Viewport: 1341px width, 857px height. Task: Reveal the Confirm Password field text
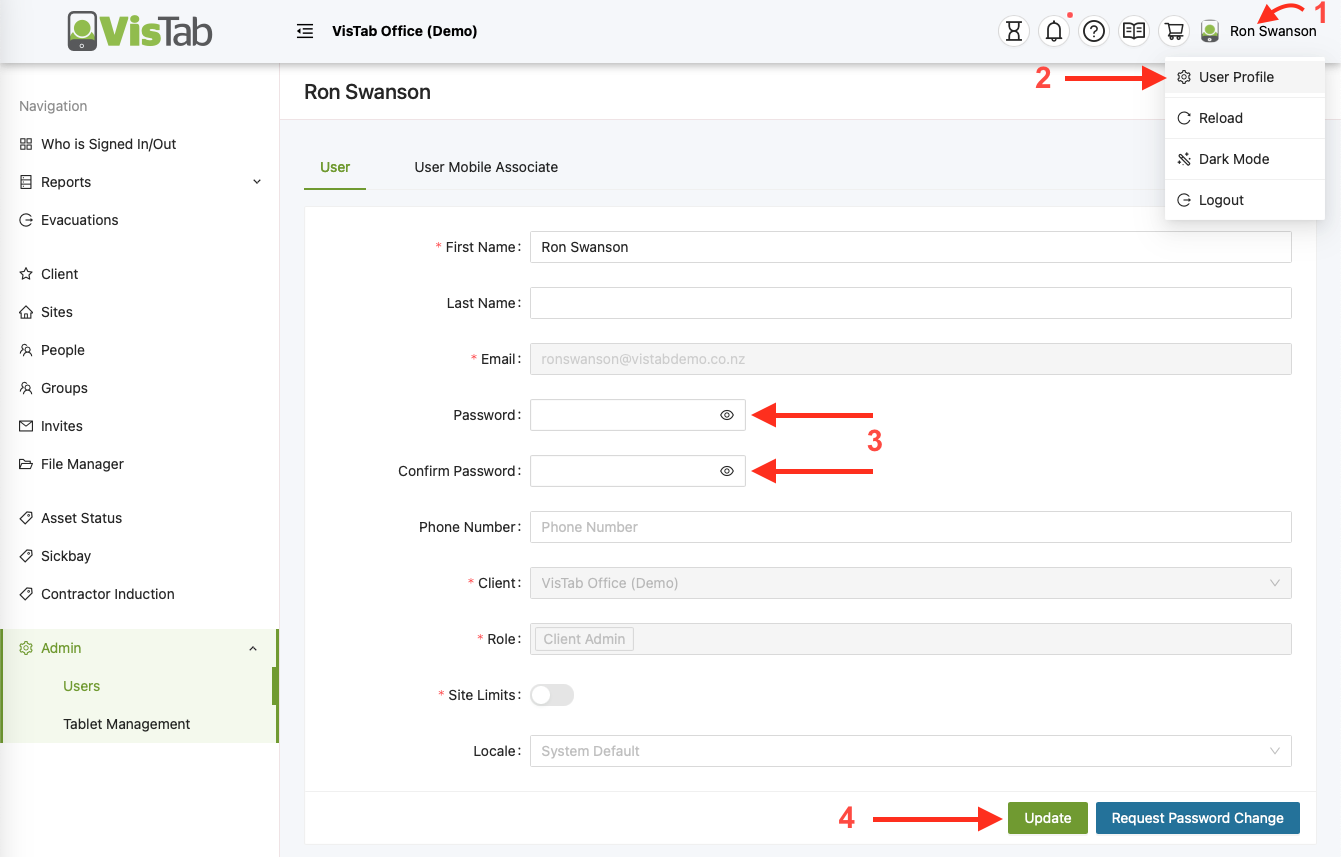click(727, 471)
